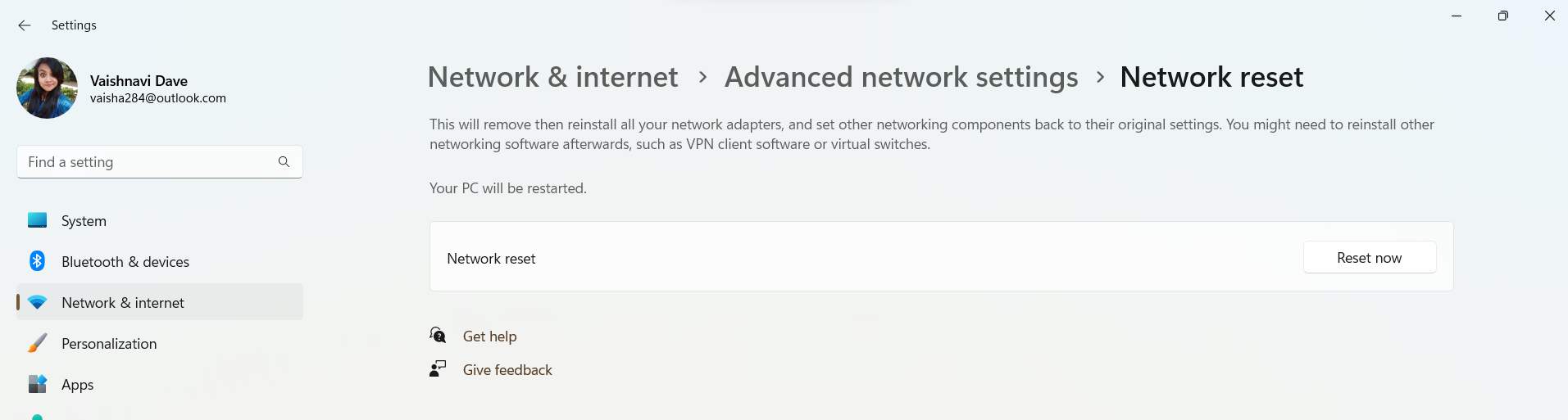
Task: Select Personalization in the sidebar
Action: tap(109, 344)
